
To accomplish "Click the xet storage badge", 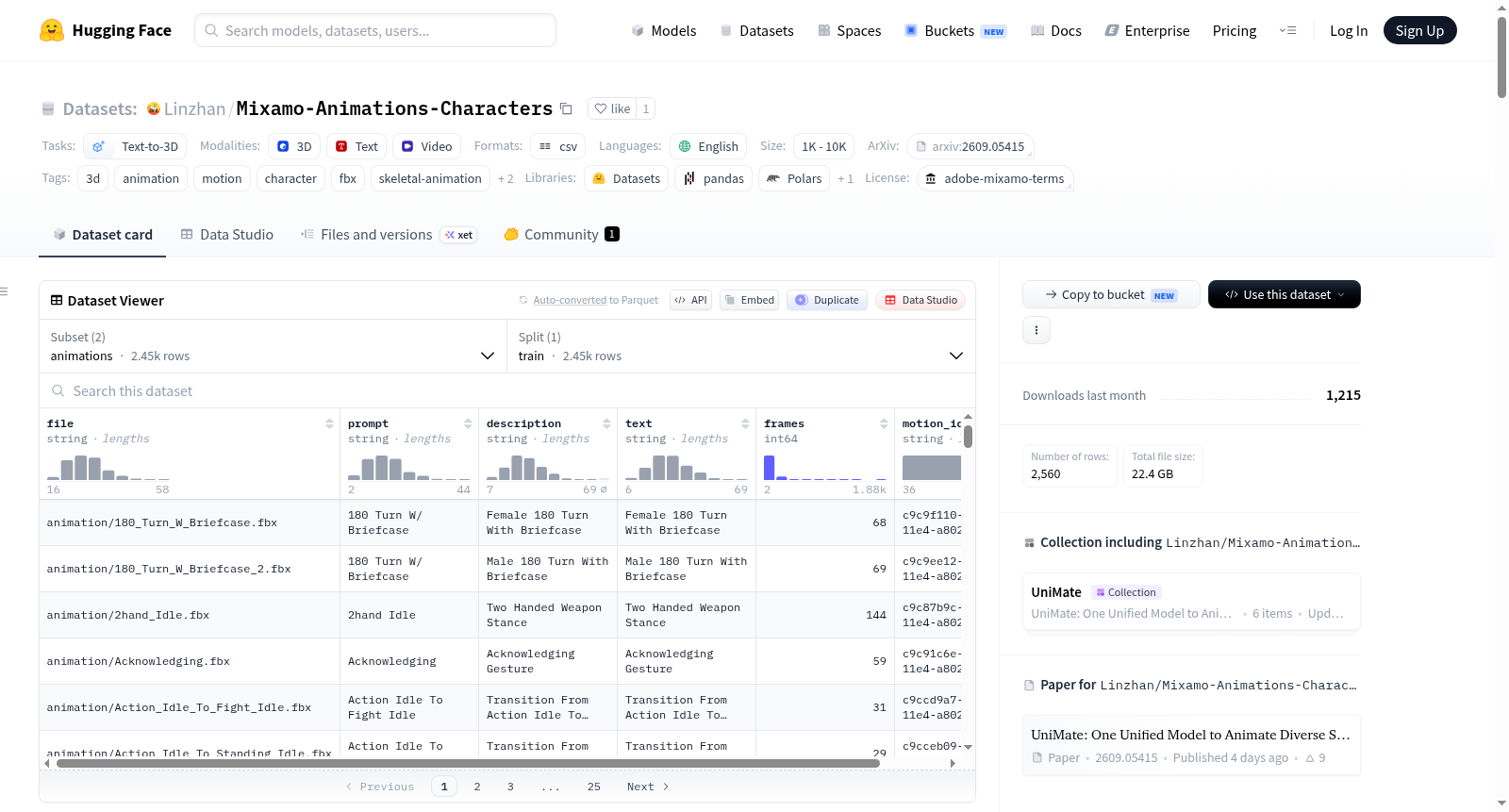I will (x=459, y=235).
